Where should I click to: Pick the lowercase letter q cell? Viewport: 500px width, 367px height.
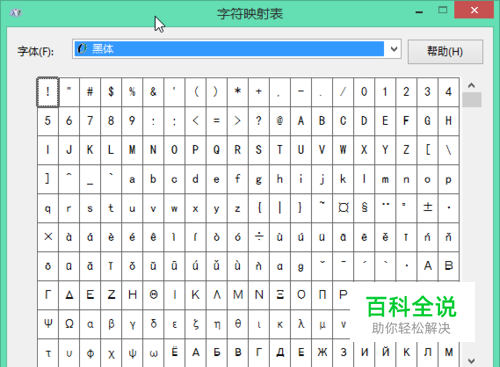click(x=48, y=208)
